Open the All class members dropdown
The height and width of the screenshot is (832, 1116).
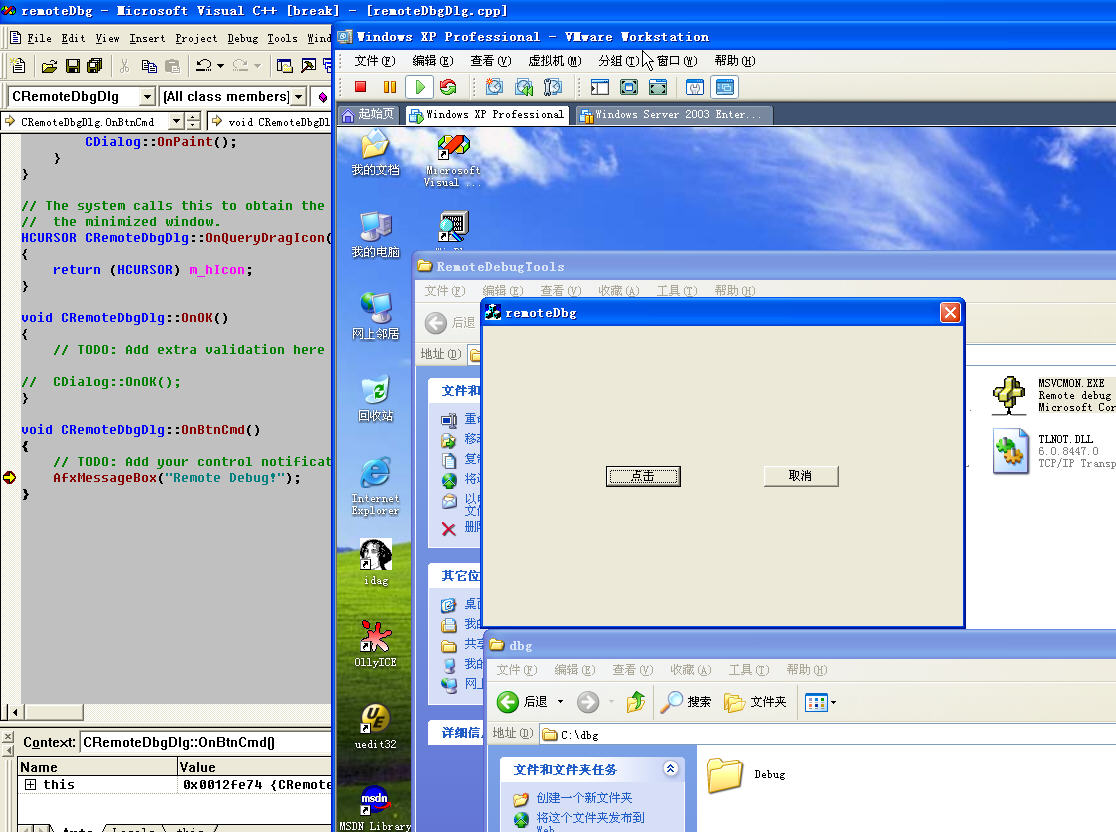point(299,96)
